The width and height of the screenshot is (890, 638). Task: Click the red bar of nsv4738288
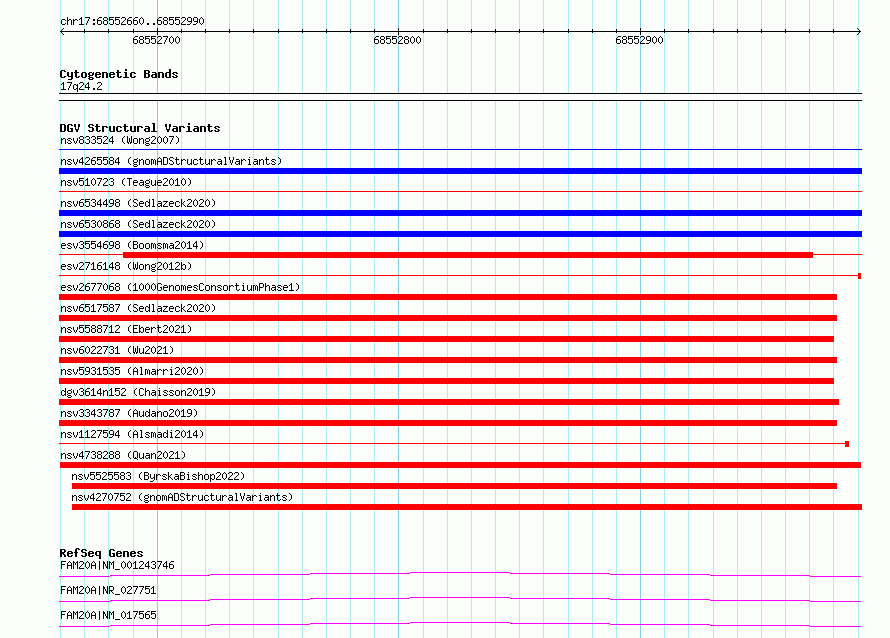pyautogui.click(x=460, y=465)
